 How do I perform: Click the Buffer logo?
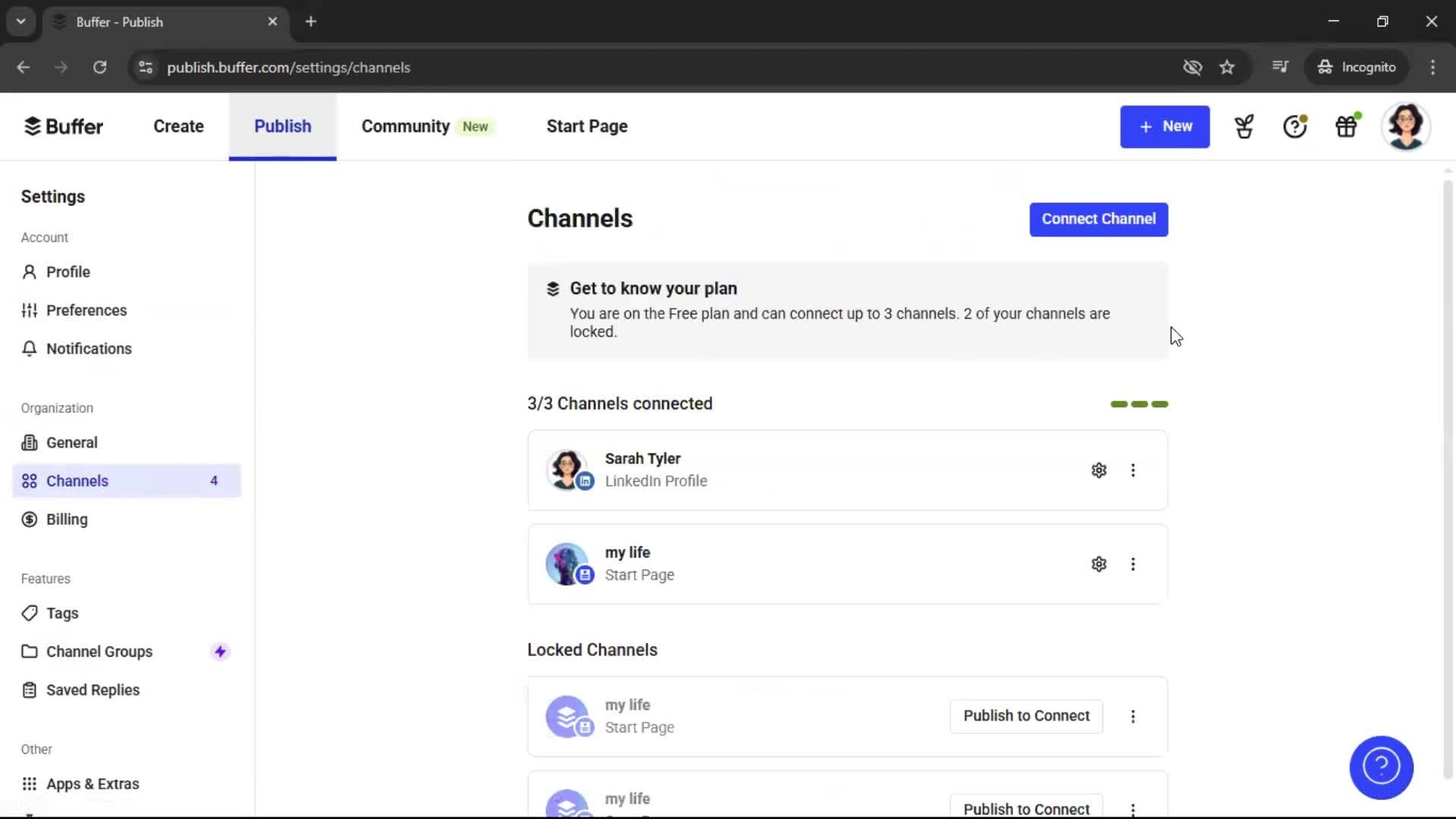pos(64,127)
